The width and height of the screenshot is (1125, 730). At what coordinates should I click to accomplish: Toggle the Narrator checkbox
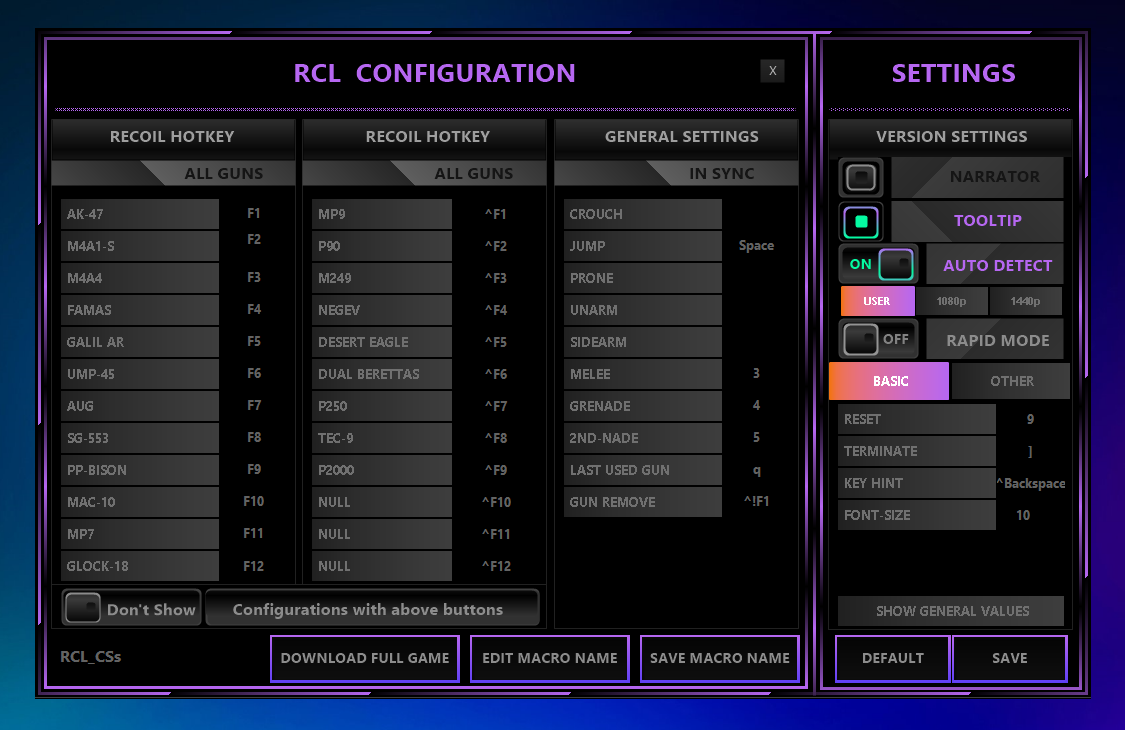[x=860, y=178]
